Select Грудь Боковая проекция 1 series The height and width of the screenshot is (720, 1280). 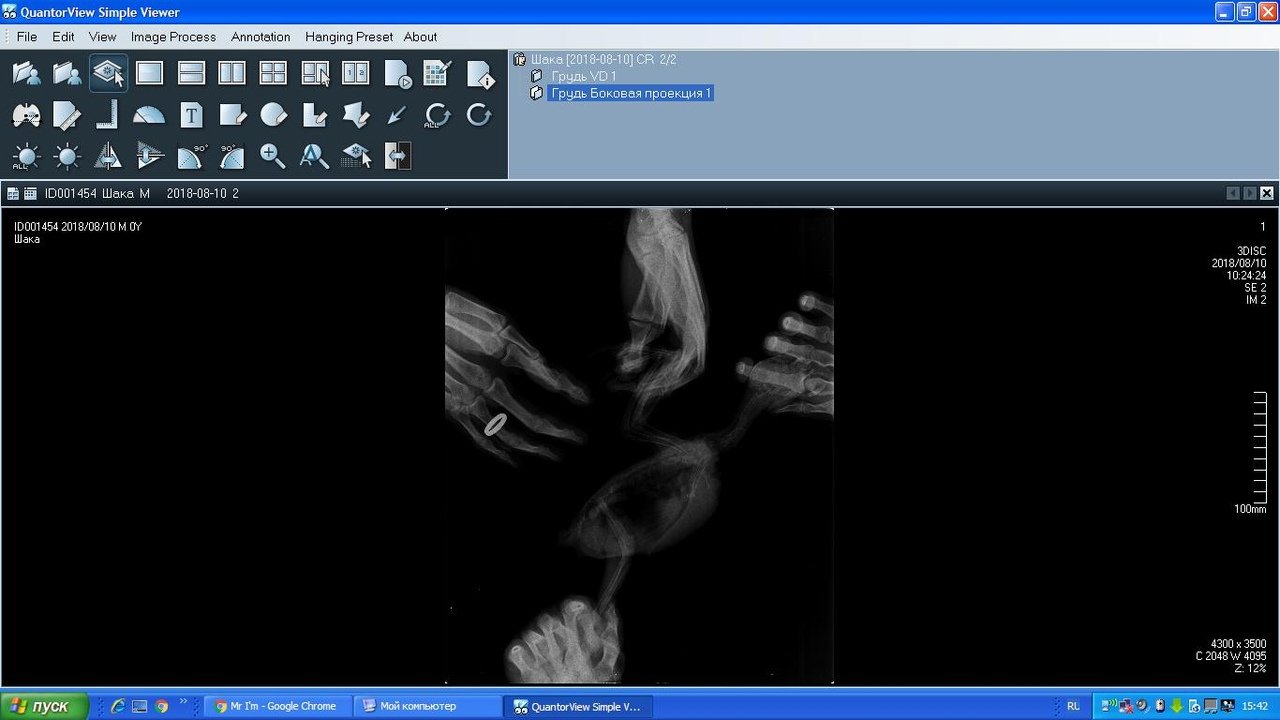(631, 93)
